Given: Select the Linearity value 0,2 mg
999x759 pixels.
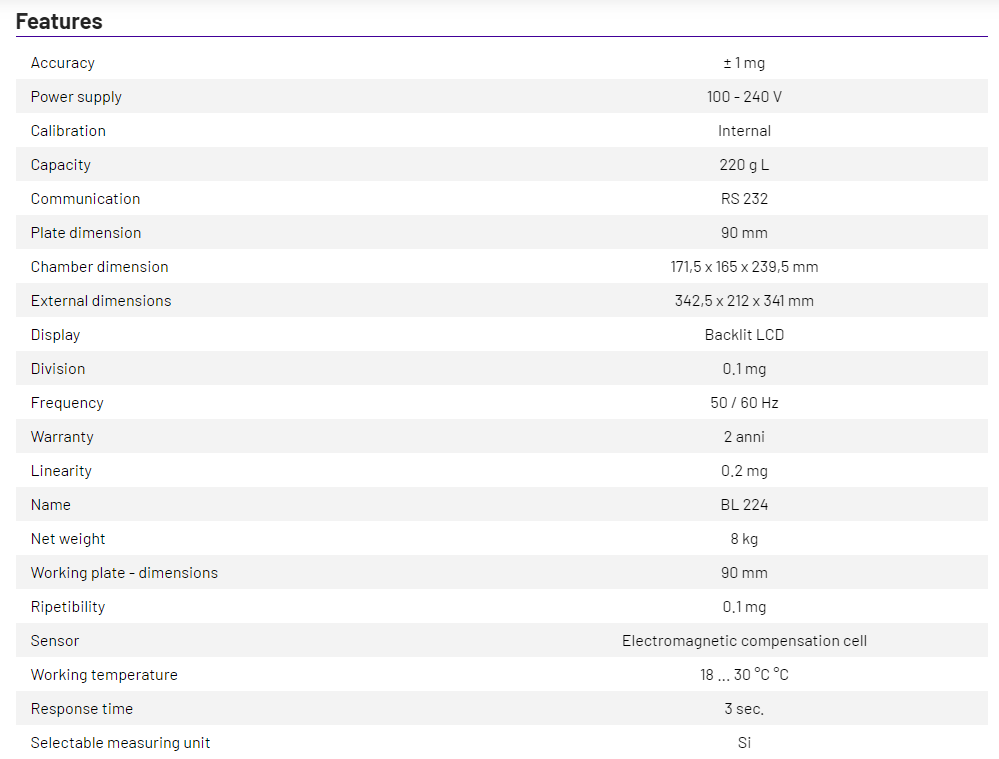Looking at the screenshot, I should pos(744,471).
